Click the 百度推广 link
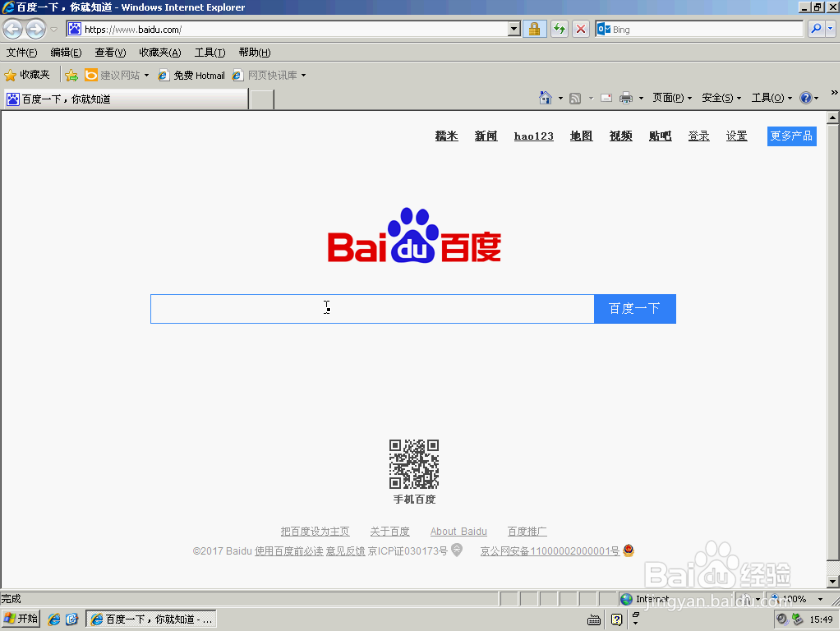The image size is (840, 631). coord(527,531)
